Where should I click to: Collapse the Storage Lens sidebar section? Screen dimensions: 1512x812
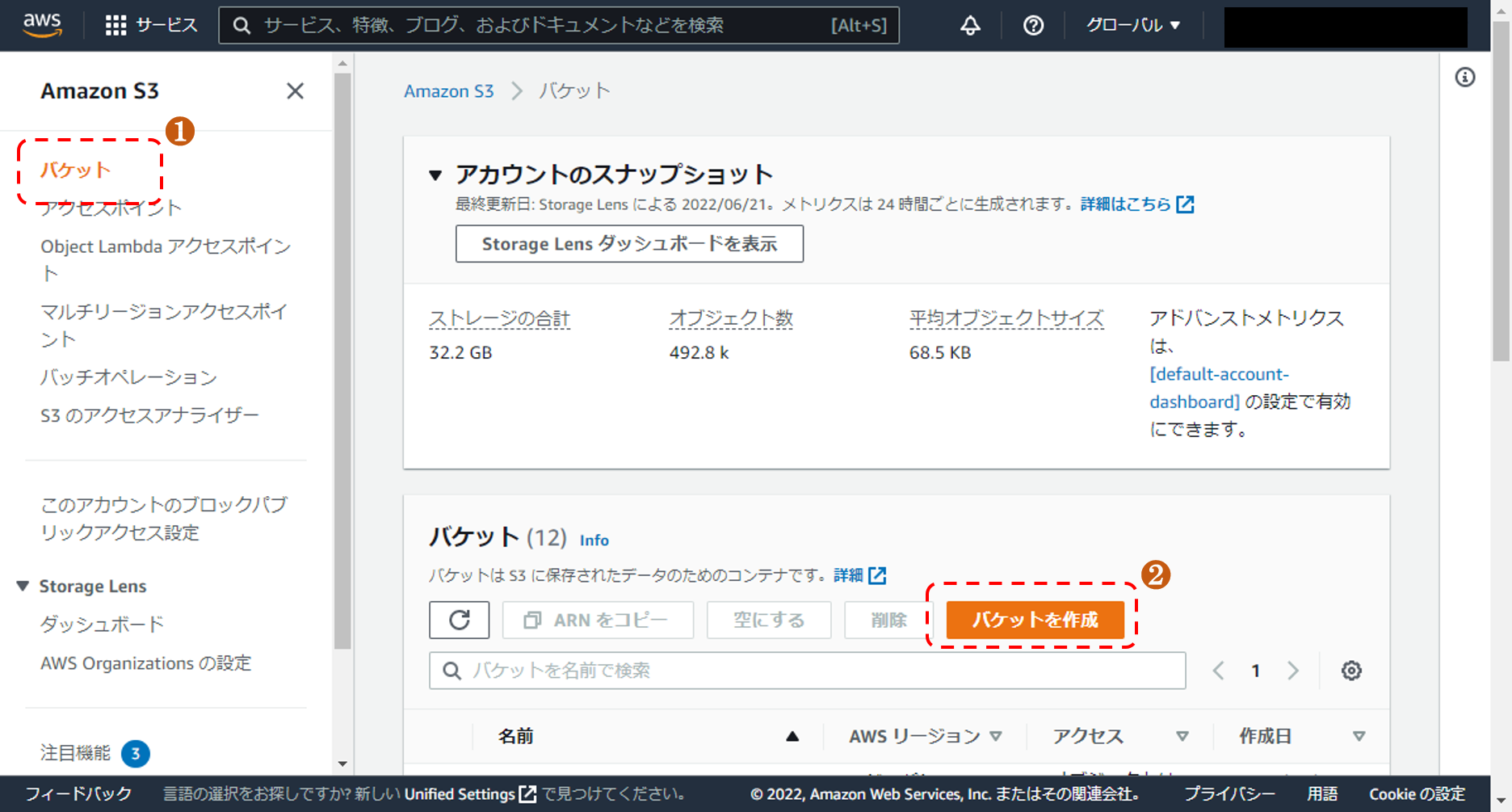coord(23,586)
